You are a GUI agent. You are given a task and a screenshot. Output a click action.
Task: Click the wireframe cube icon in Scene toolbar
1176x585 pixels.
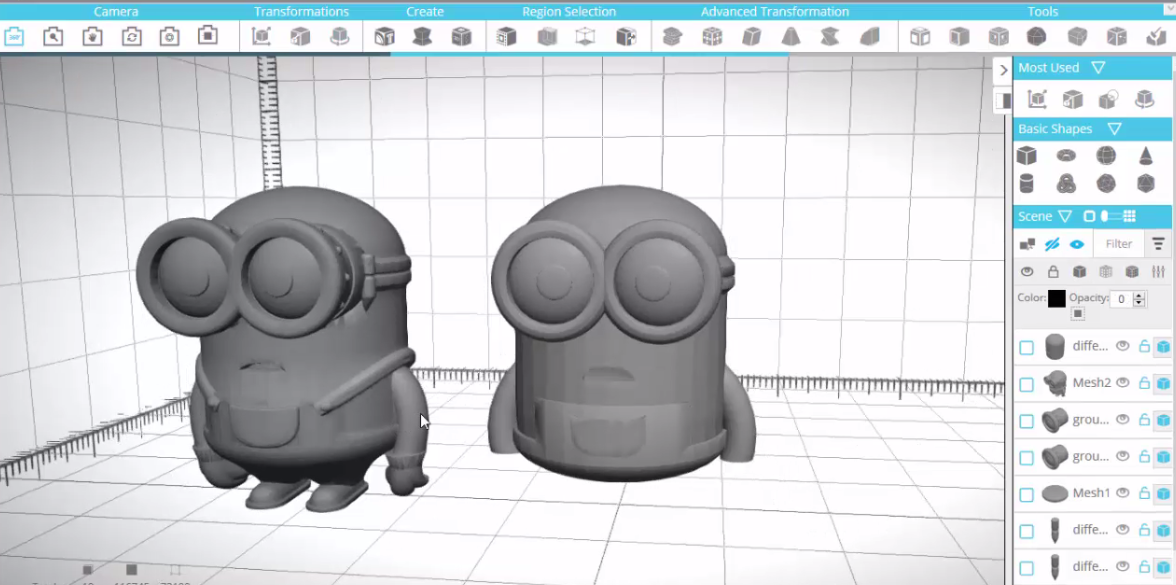tap(1106, 272)
